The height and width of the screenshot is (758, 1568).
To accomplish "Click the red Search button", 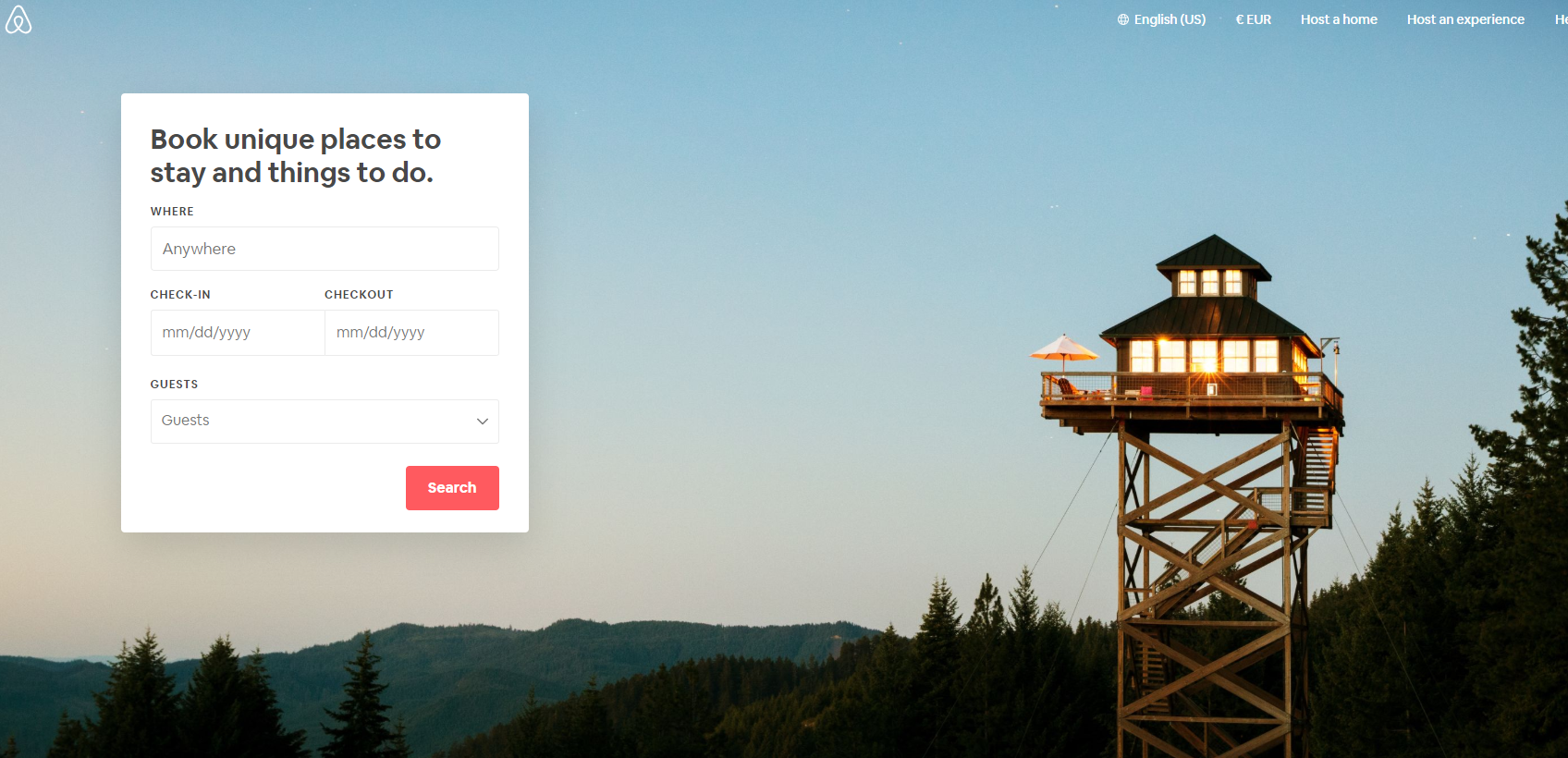I will tap(452, 488).
